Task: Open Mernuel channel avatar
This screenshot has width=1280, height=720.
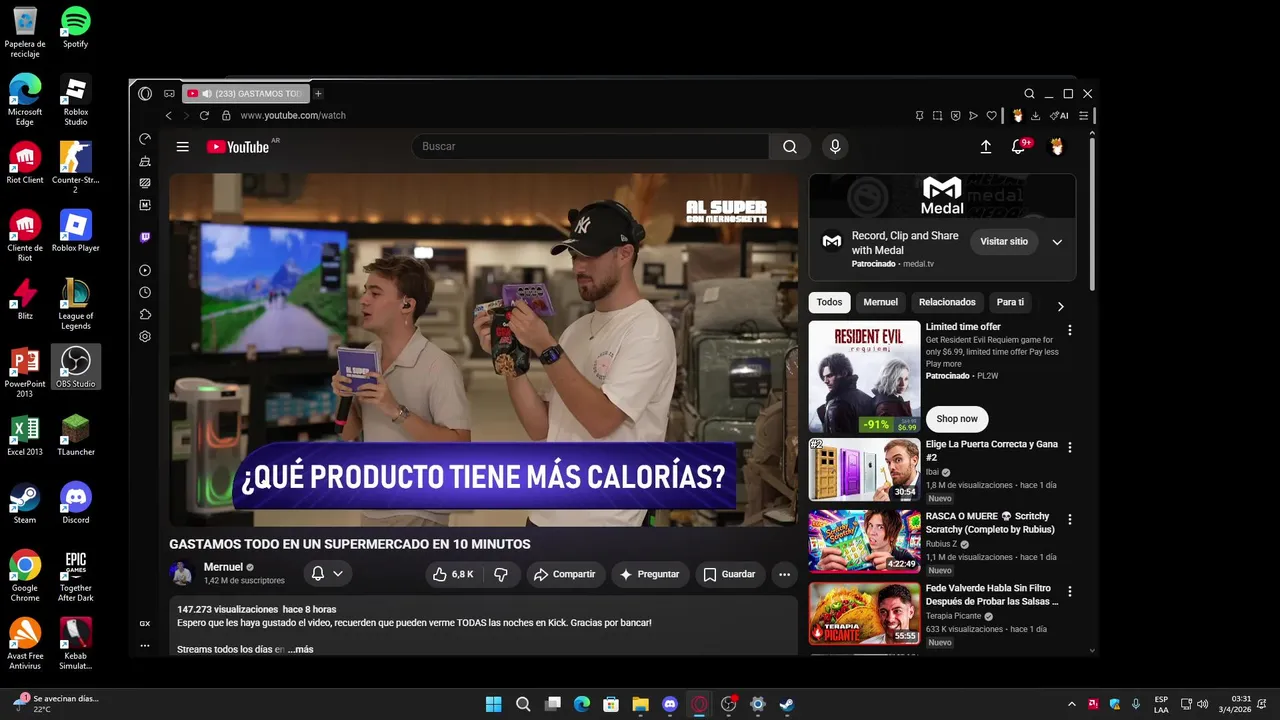Action: click(181, 574)
